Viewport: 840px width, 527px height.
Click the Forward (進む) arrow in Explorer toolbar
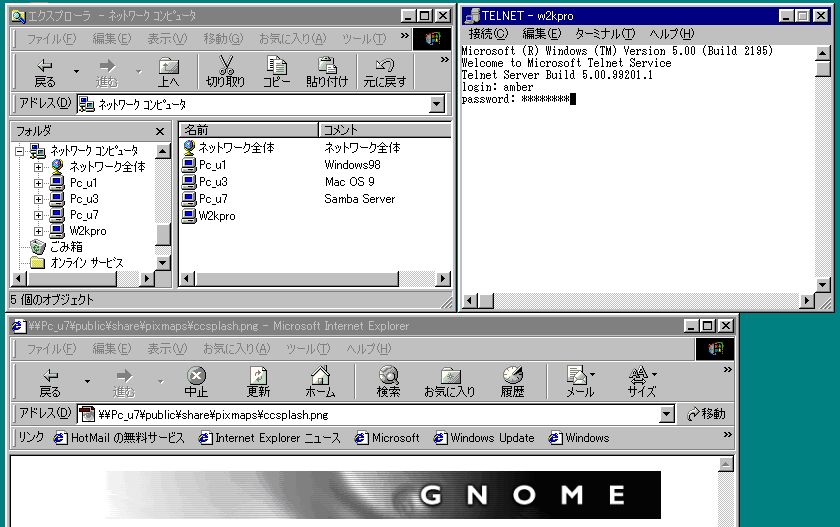[107, 66]
